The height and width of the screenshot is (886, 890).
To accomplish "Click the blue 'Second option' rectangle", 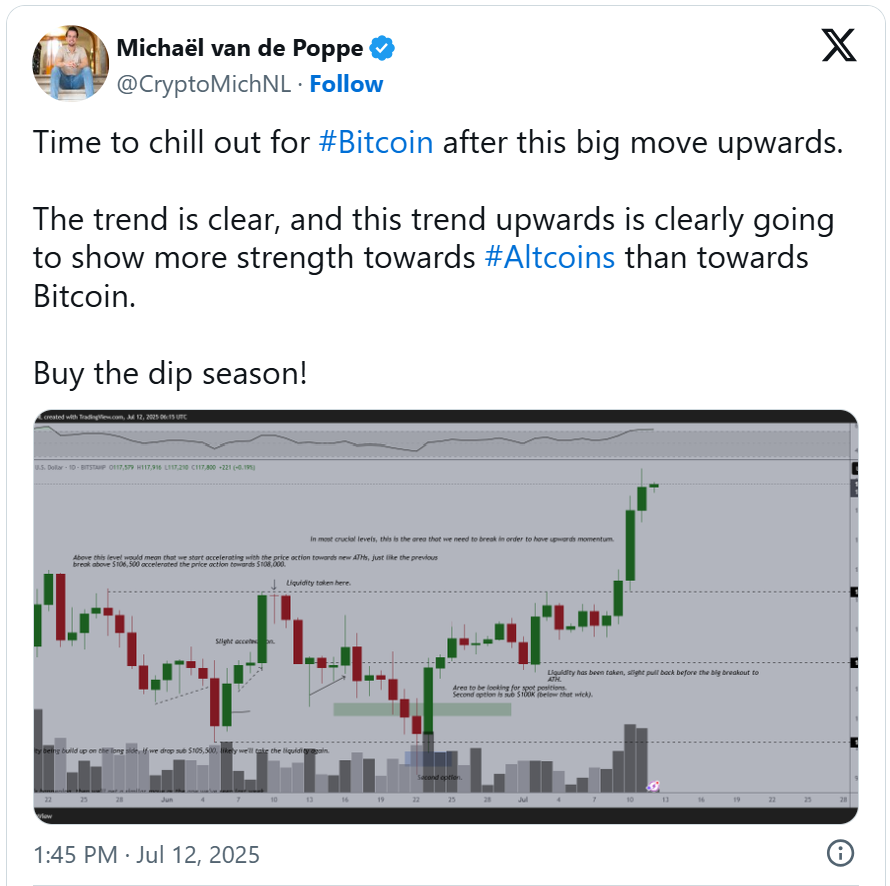I will point(428,758).
